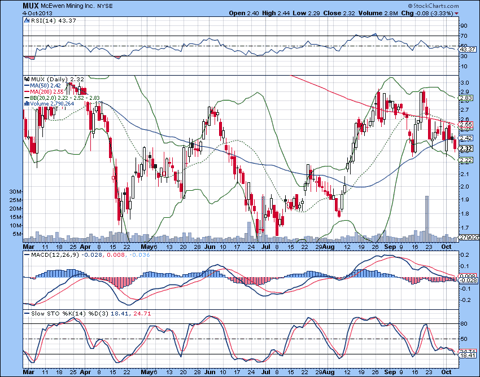Click the MUX (Daily) 2.32 legend label
This screenshot has width=480, height=377.
57,79
